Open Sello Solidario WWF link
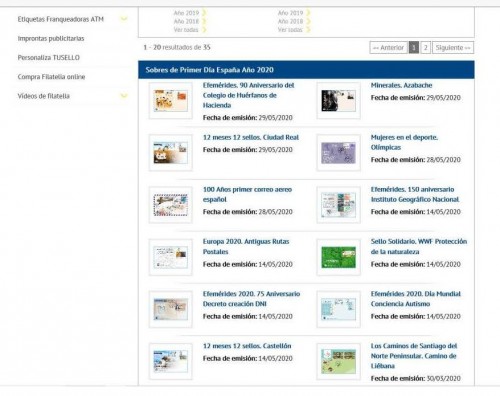This screenshot has width=500, height=396. click(419, 247)
